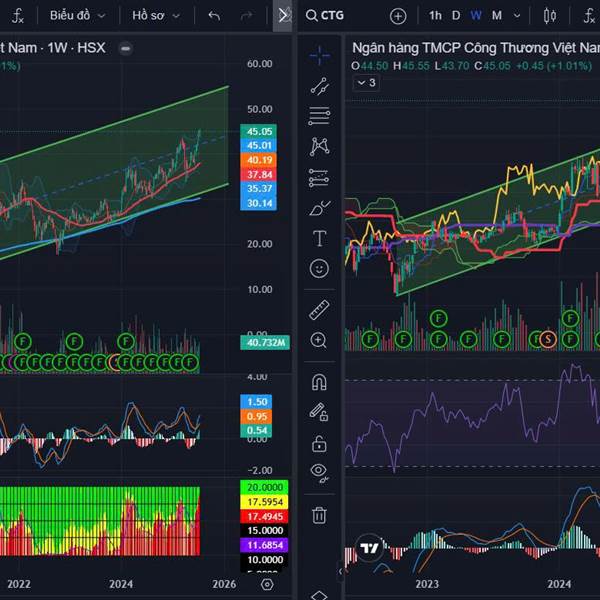Screen dimensions: 600x600
Task: Toggle the magnet snap mode
Action: tap(319, 382)
